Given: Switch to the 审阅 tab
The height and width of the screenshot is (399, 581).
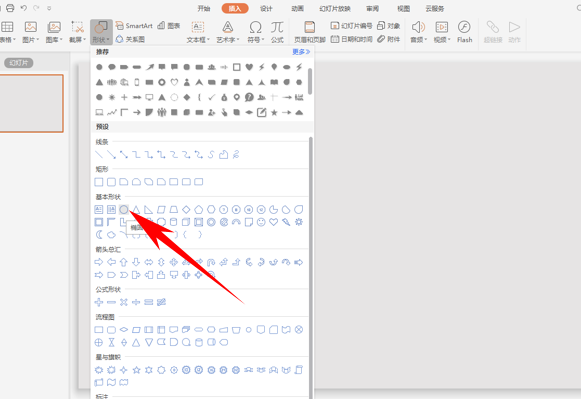Looking at the screenshot, I should click(x=372, y=9).
